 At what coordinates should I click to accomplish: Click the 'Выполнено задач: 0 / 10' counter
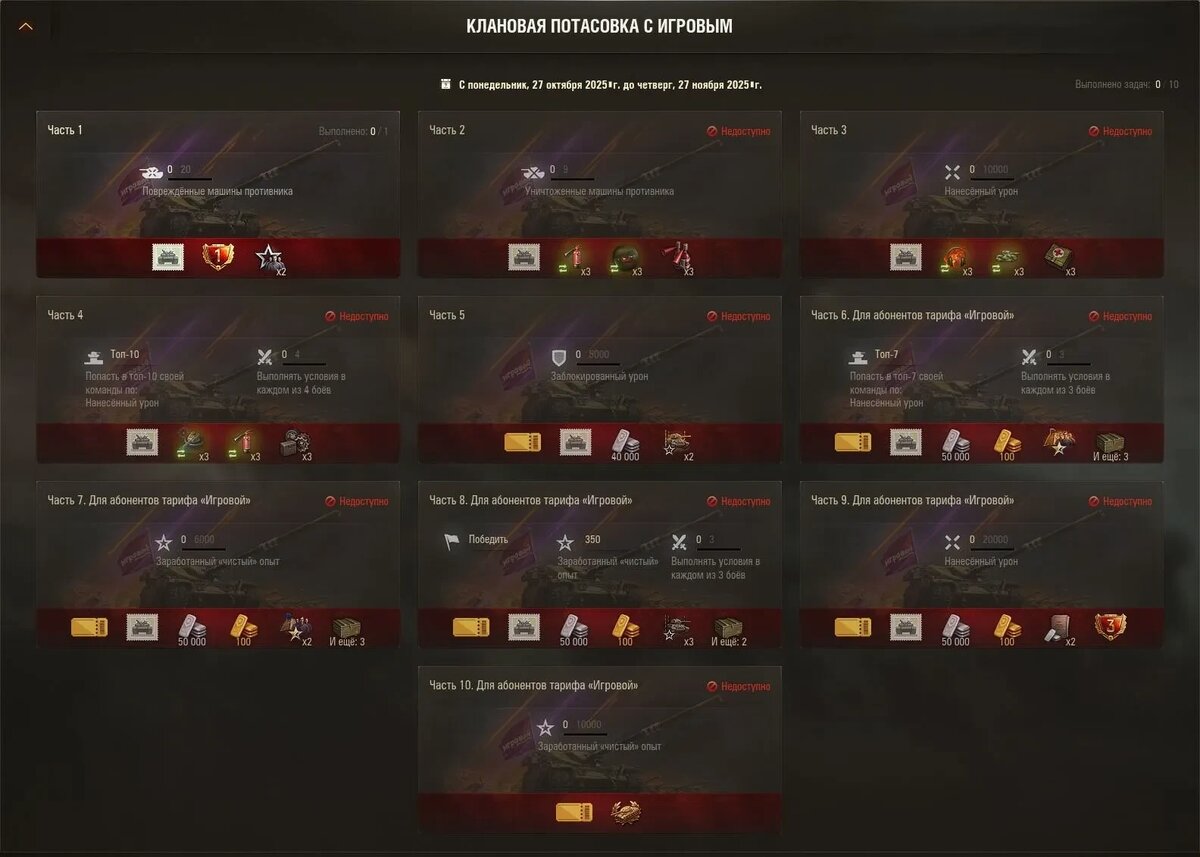(x=1127, y=85)
